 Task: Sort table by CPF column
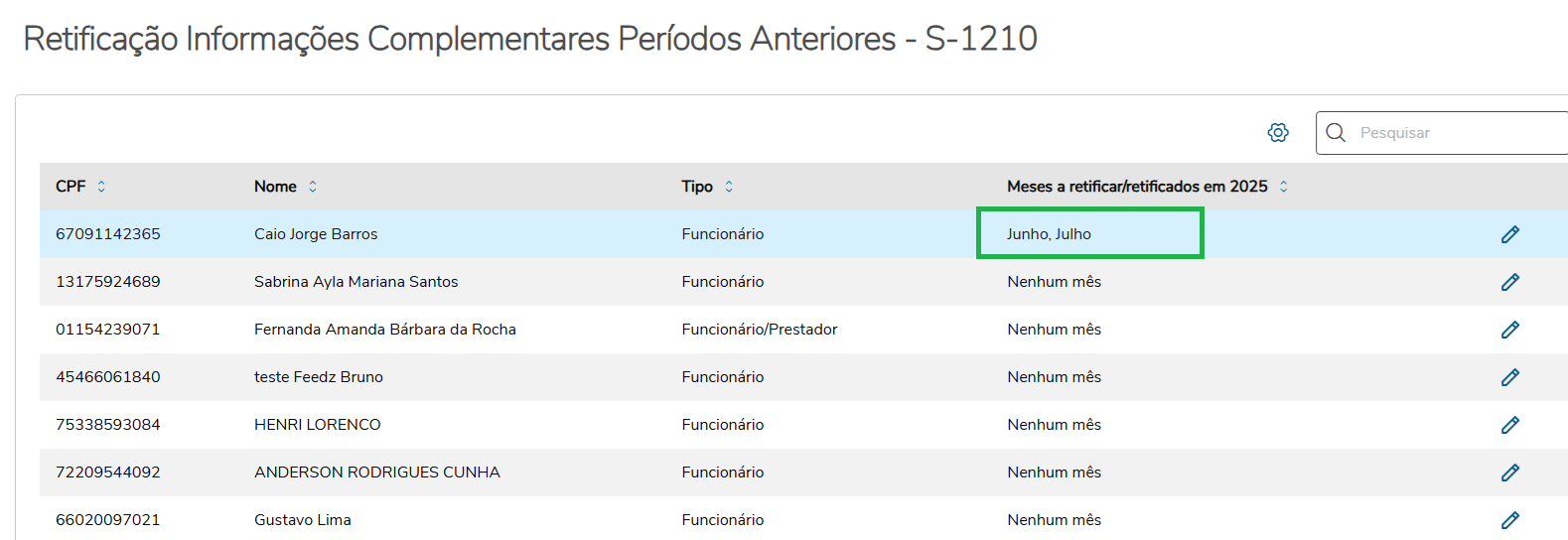pos(101,187)
